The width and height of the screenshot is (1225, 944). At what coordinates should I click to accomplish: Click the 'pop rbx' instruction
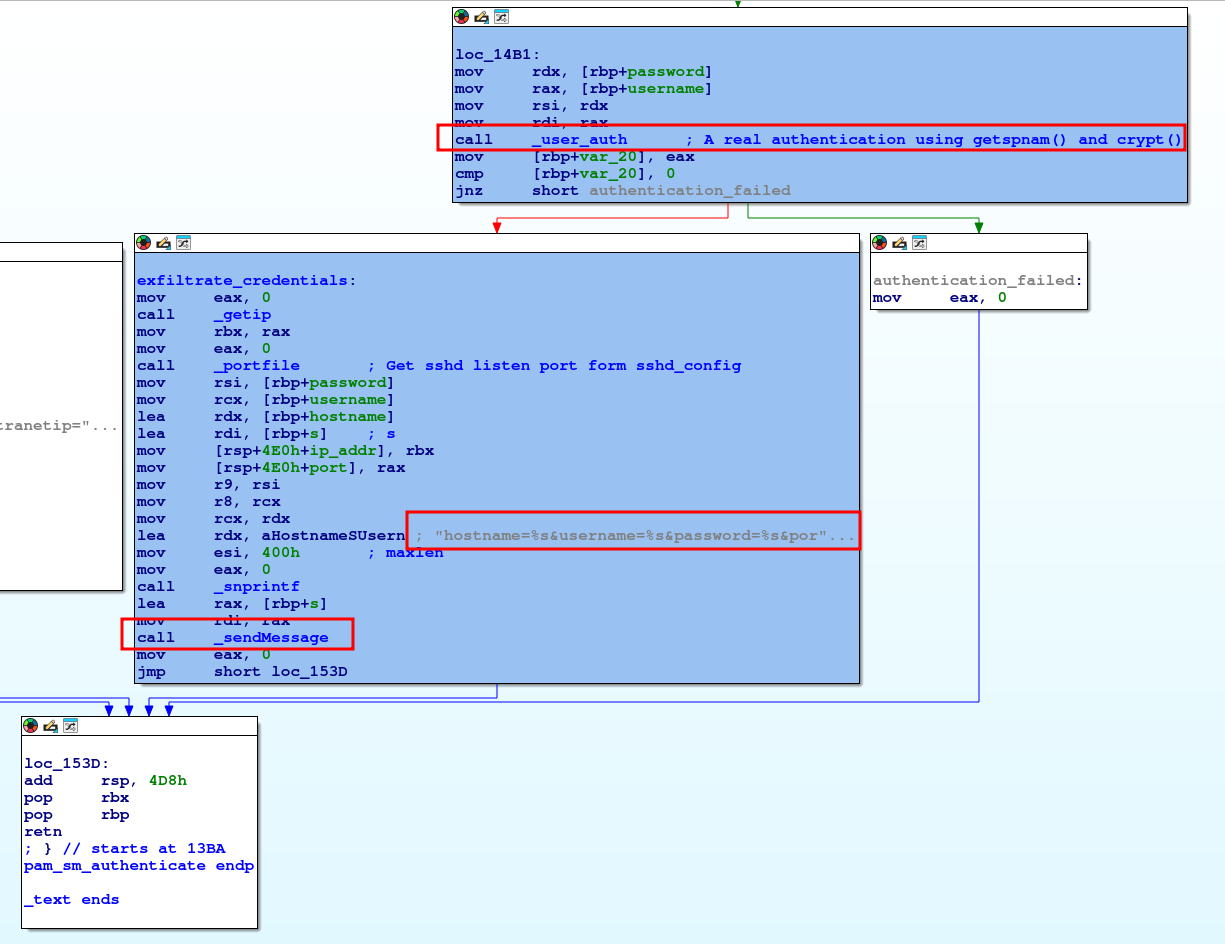(x=77, y=798)
